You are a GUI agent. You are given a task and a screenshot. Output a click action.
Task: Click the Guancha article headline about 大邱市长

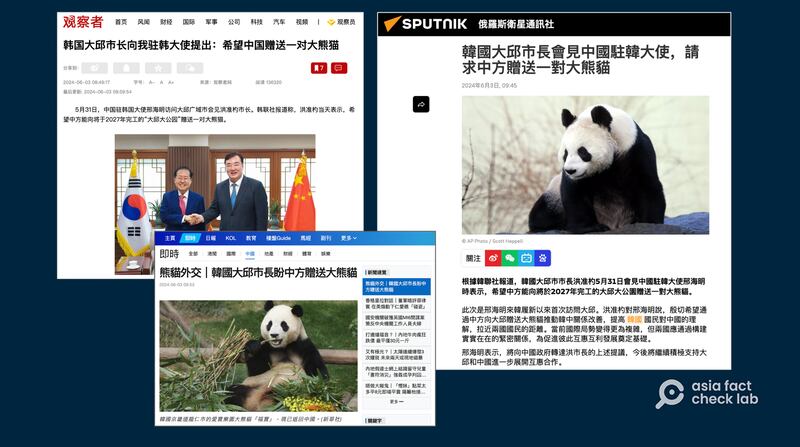pos(201,45)
